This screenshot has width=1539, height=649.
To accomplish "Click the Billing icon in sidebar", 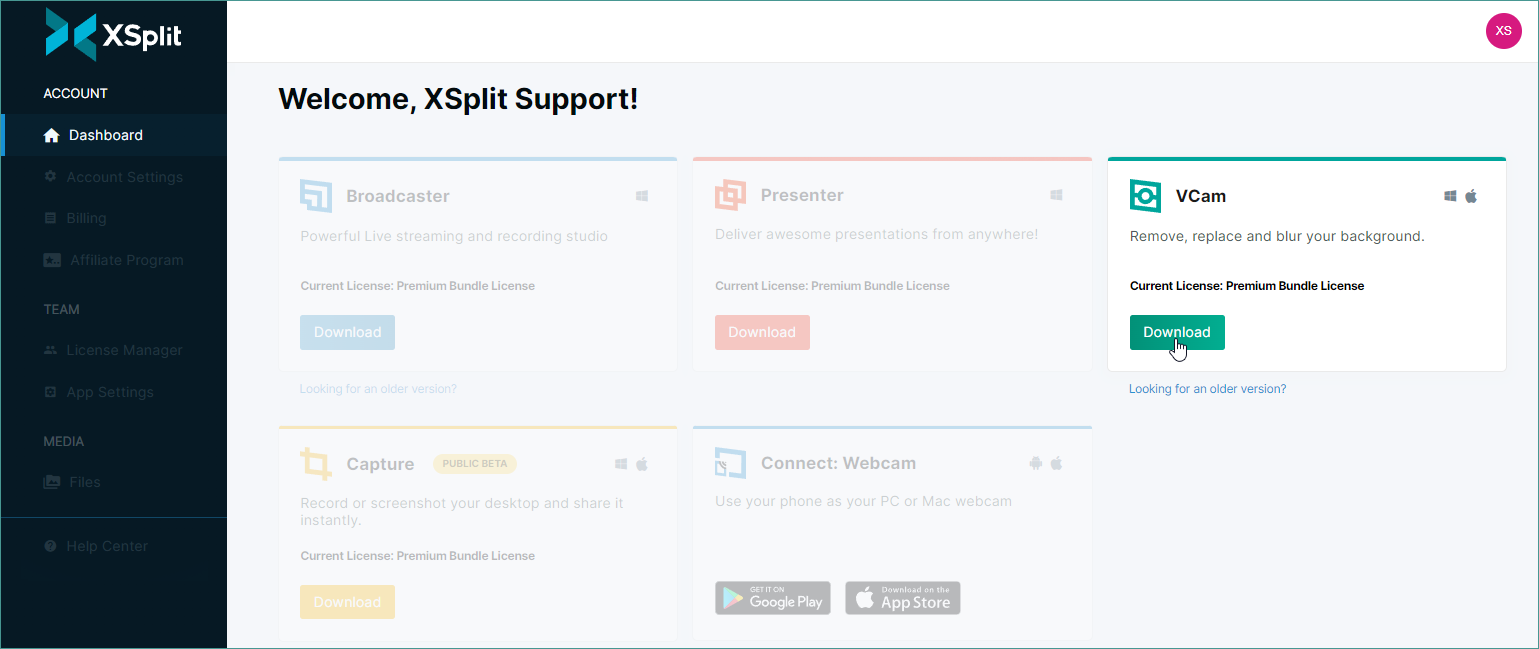I will point(51,218).
